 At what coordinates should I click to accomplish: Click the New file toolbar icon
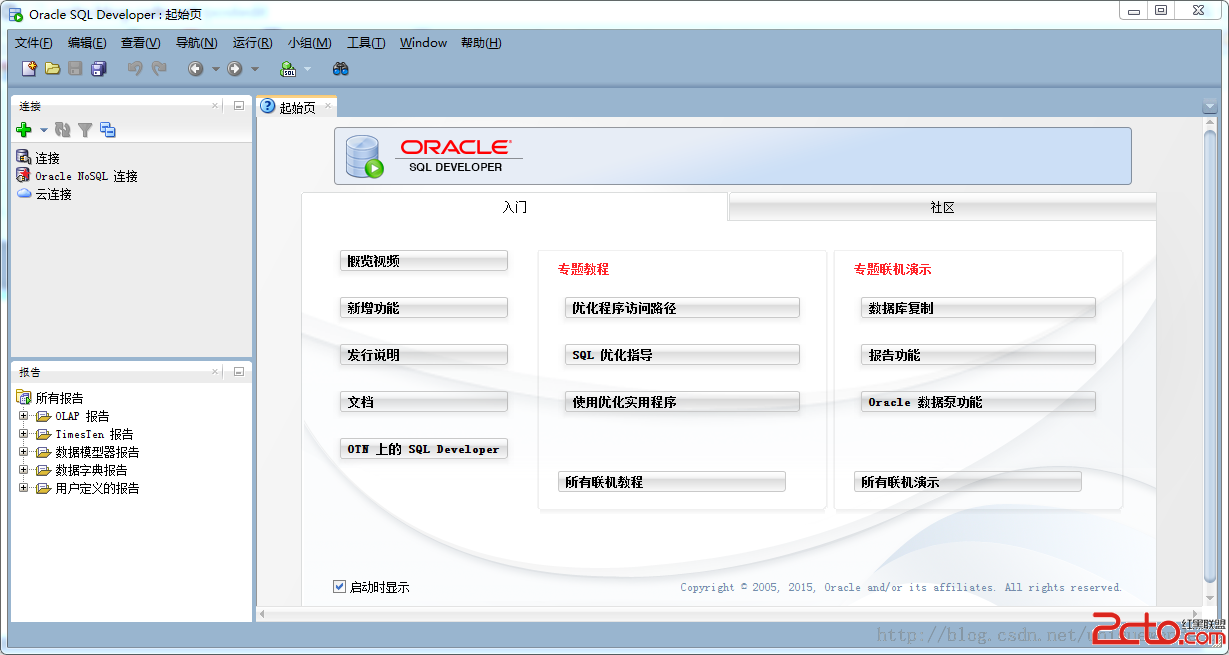pyautogui.click(x=30, y=69)
